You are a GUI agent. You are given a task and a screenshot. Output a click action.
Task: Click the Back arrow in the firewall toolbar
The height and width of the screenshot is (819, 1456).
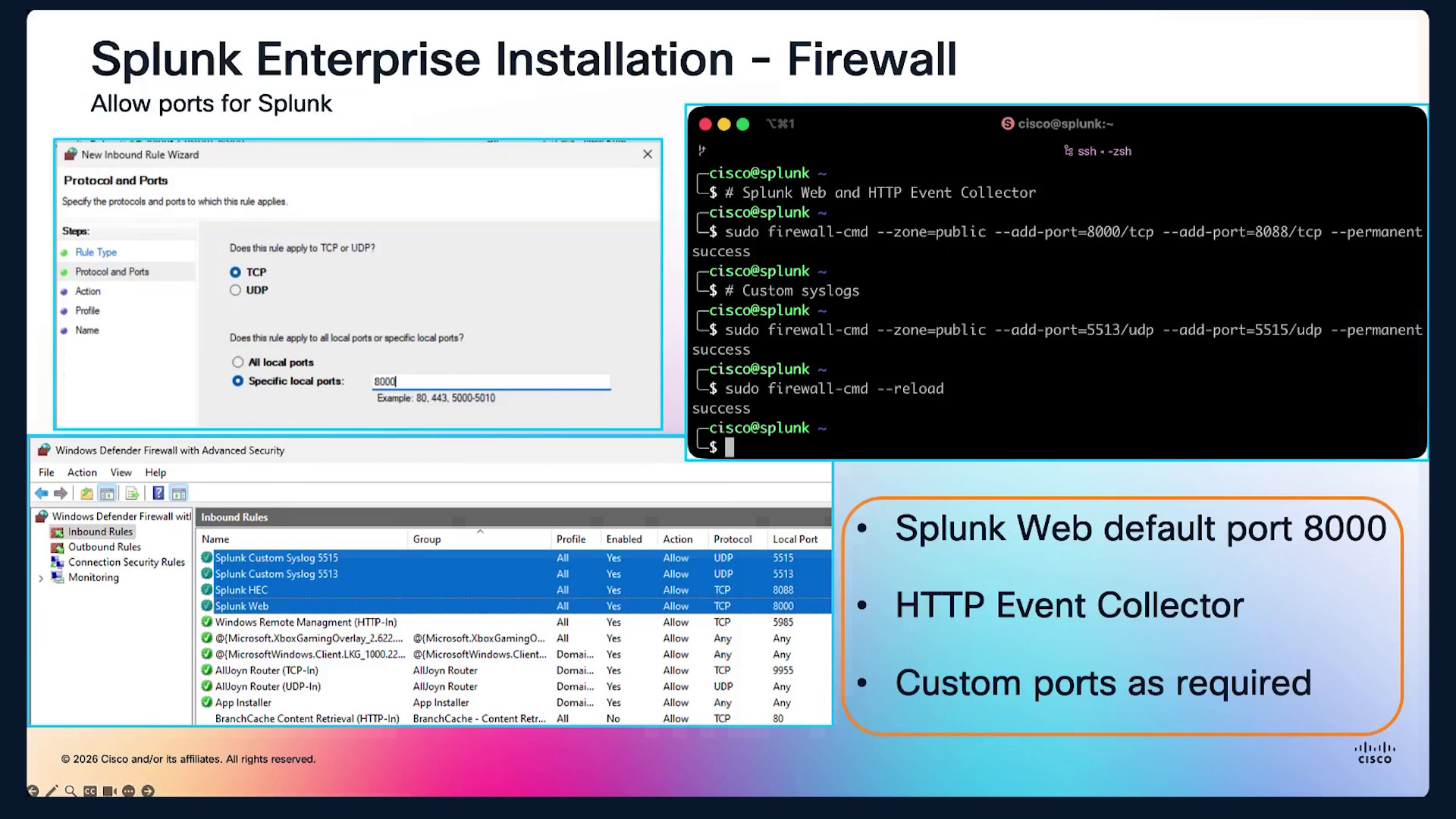click(41, 494)
